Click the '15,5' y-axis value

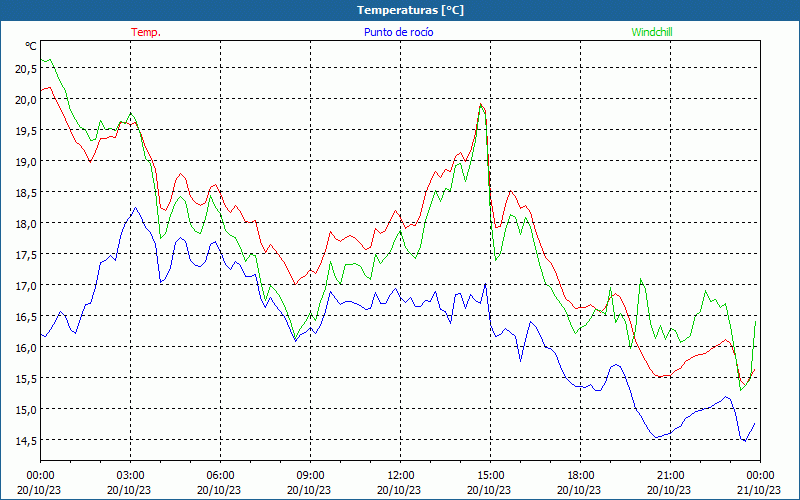[26, 379]
